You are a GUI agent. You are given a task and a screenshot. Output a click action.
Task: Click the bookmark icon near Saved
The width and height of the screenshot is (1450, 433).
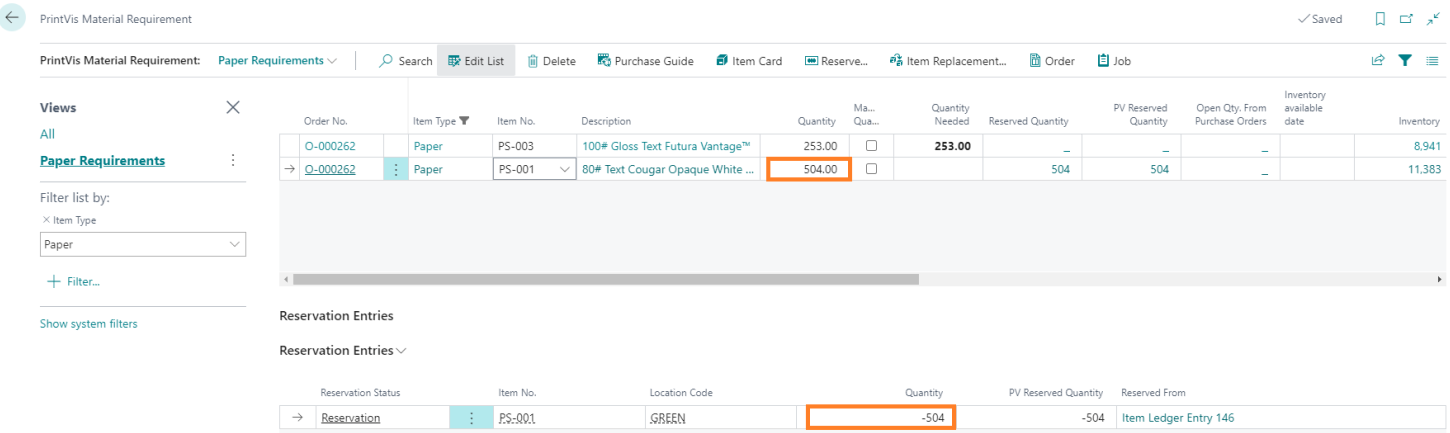(1381, 19)
